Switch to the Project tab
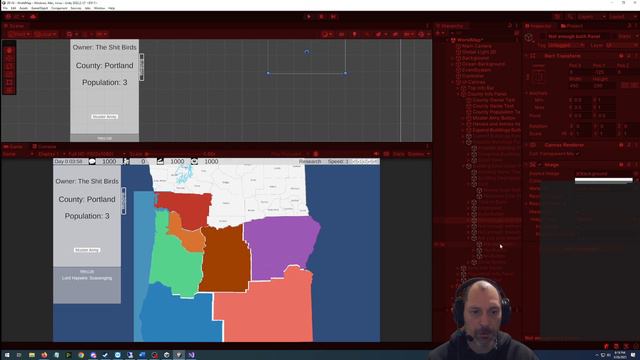Screen dimensions: 640x360 572,26
